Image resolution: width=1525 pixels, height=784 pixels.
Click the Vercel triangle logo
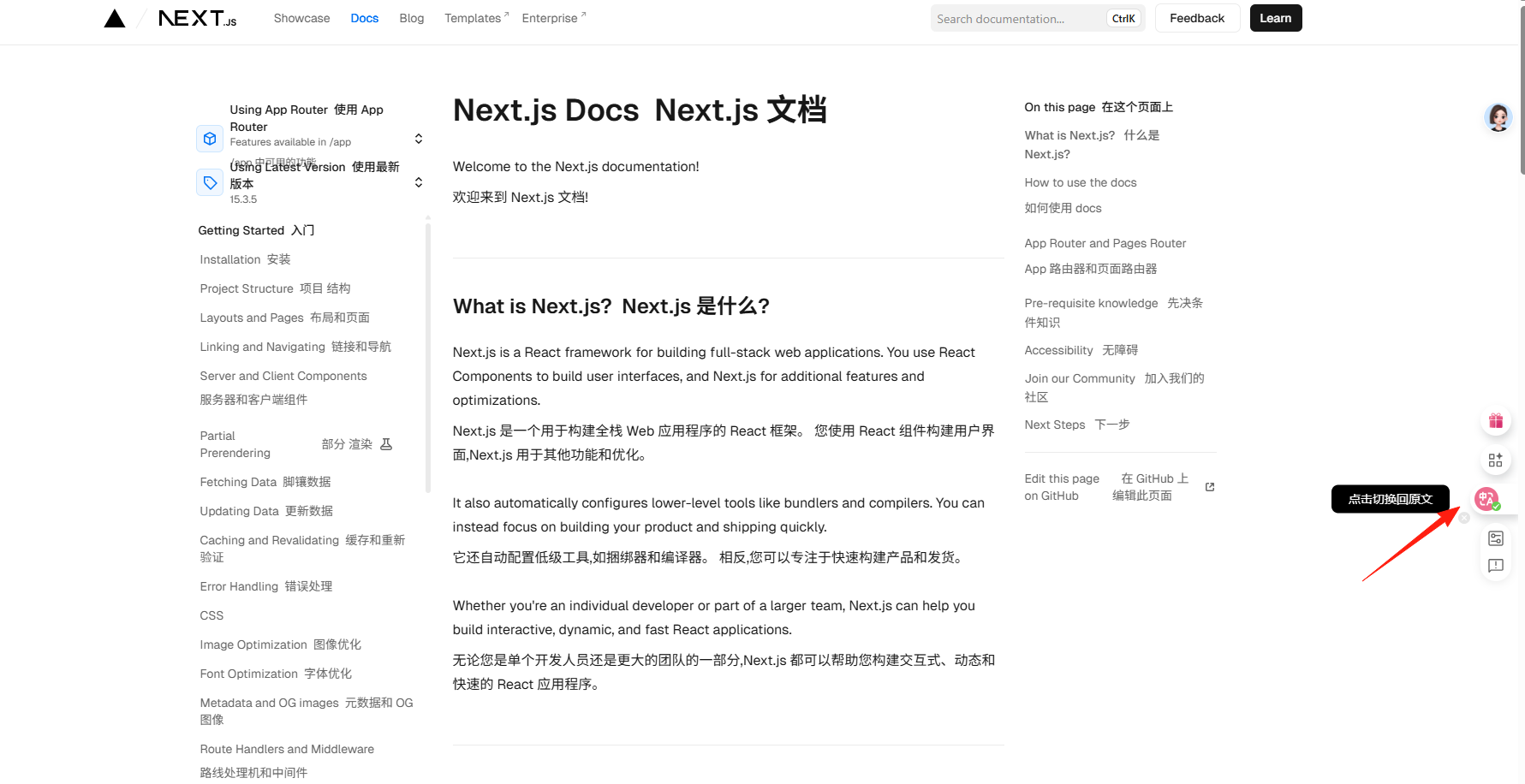(x=115, y=19)
